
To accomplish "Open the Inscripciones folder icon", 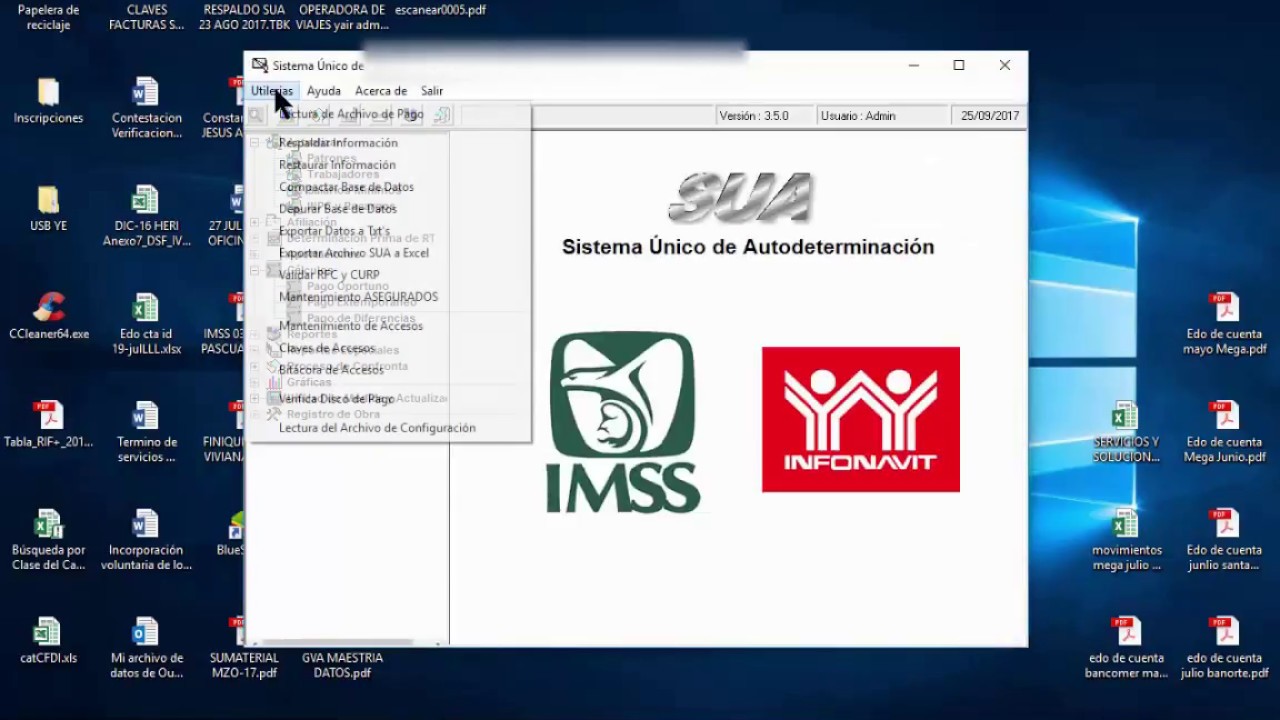I will point(48,92).
